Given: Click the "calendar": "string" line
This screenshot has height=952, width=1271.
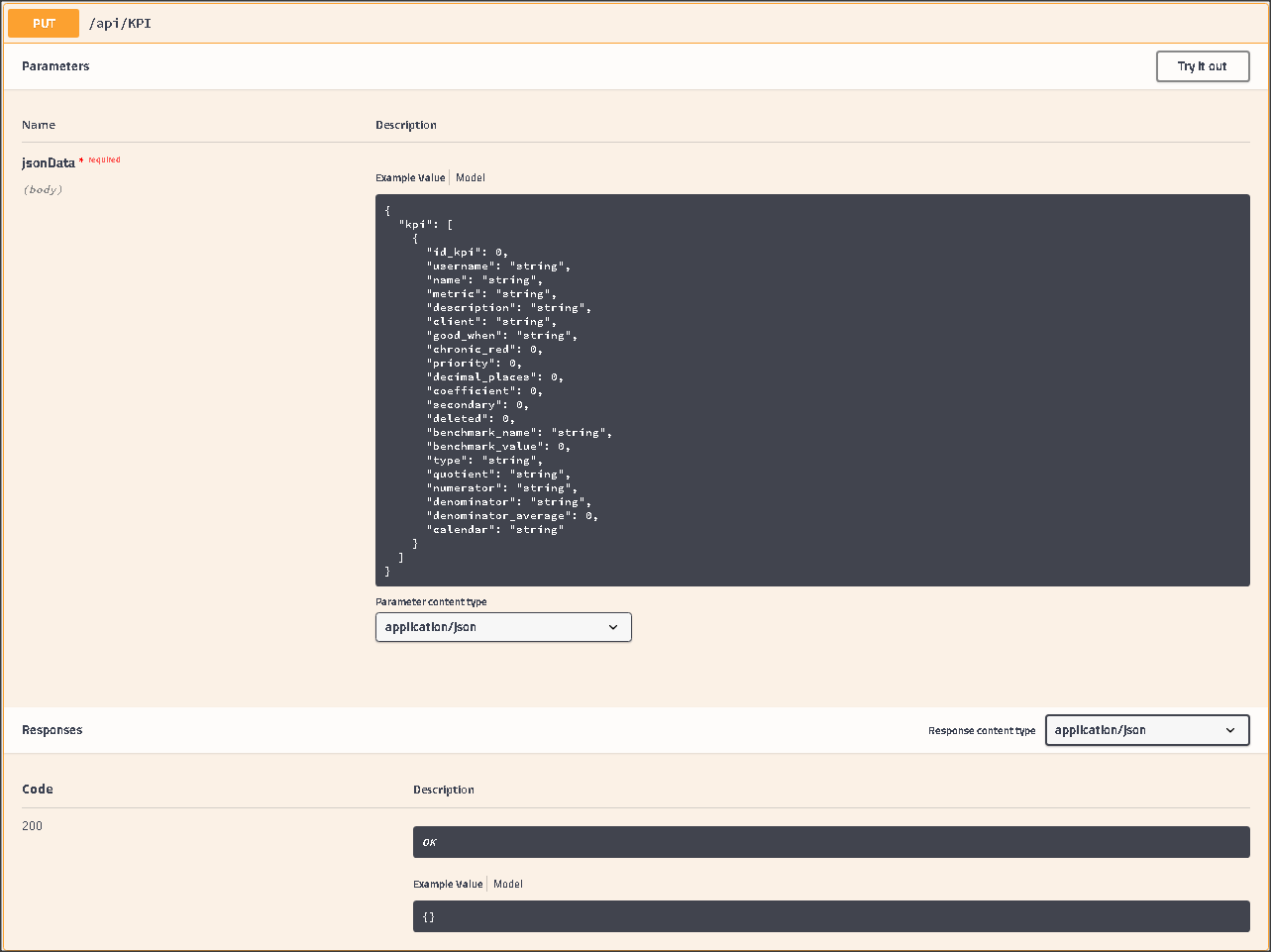Looking at the screenshot, I should (x=495, y=529).
